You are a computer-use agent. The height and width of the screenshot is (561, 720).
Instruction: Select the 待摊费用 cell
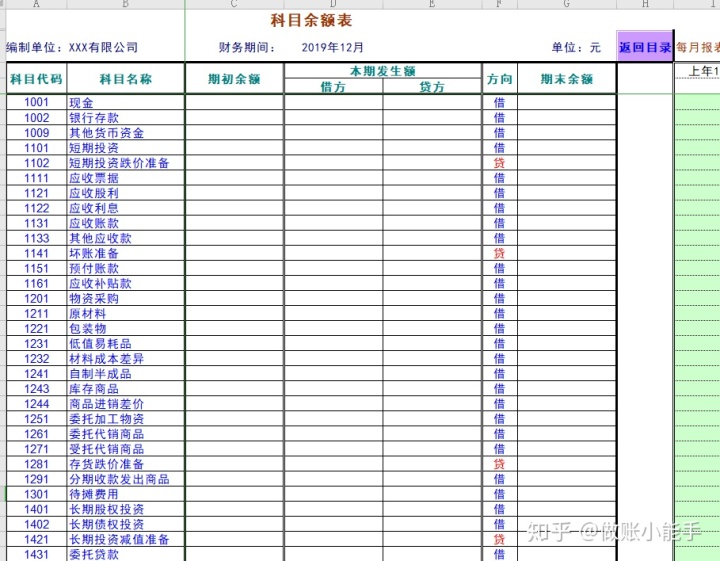coord(125,494)
